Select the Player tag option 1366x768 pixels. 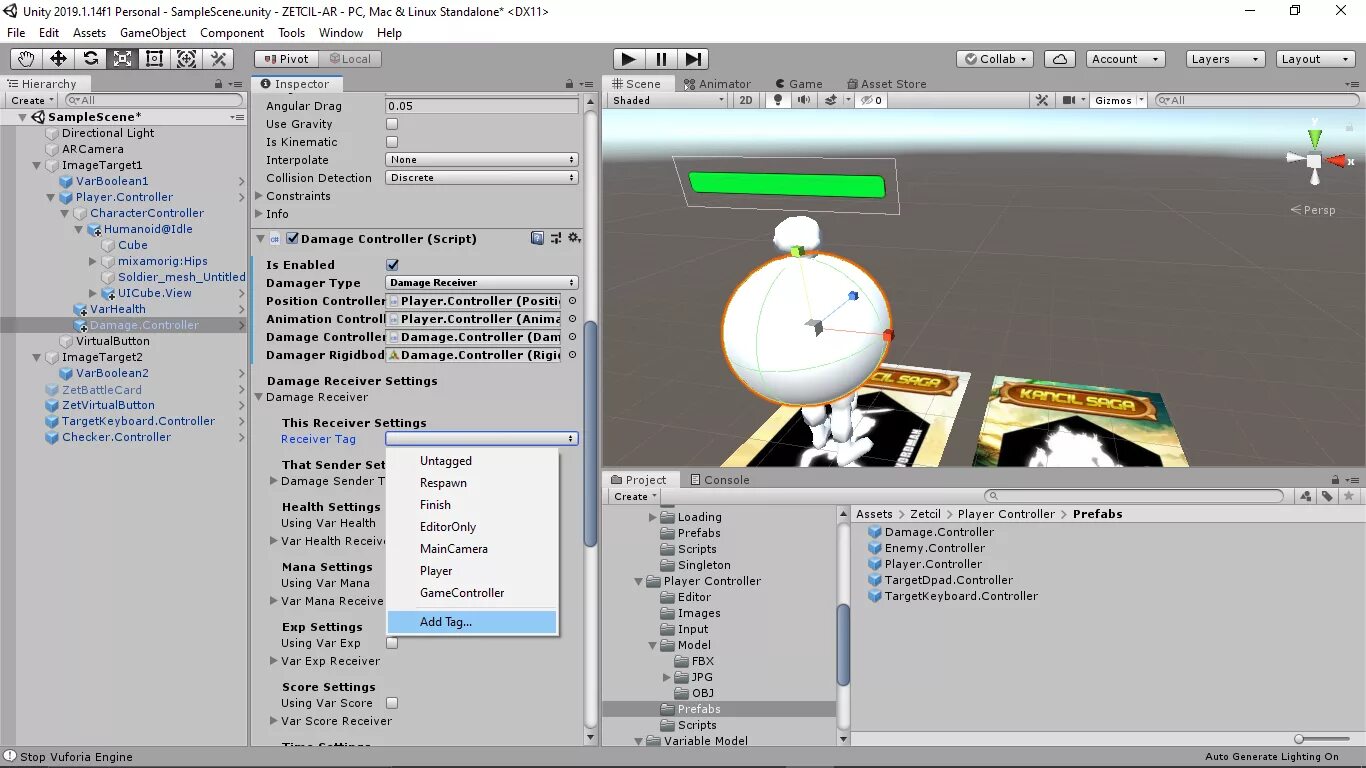pyautogui.click(x=472, y=571)
